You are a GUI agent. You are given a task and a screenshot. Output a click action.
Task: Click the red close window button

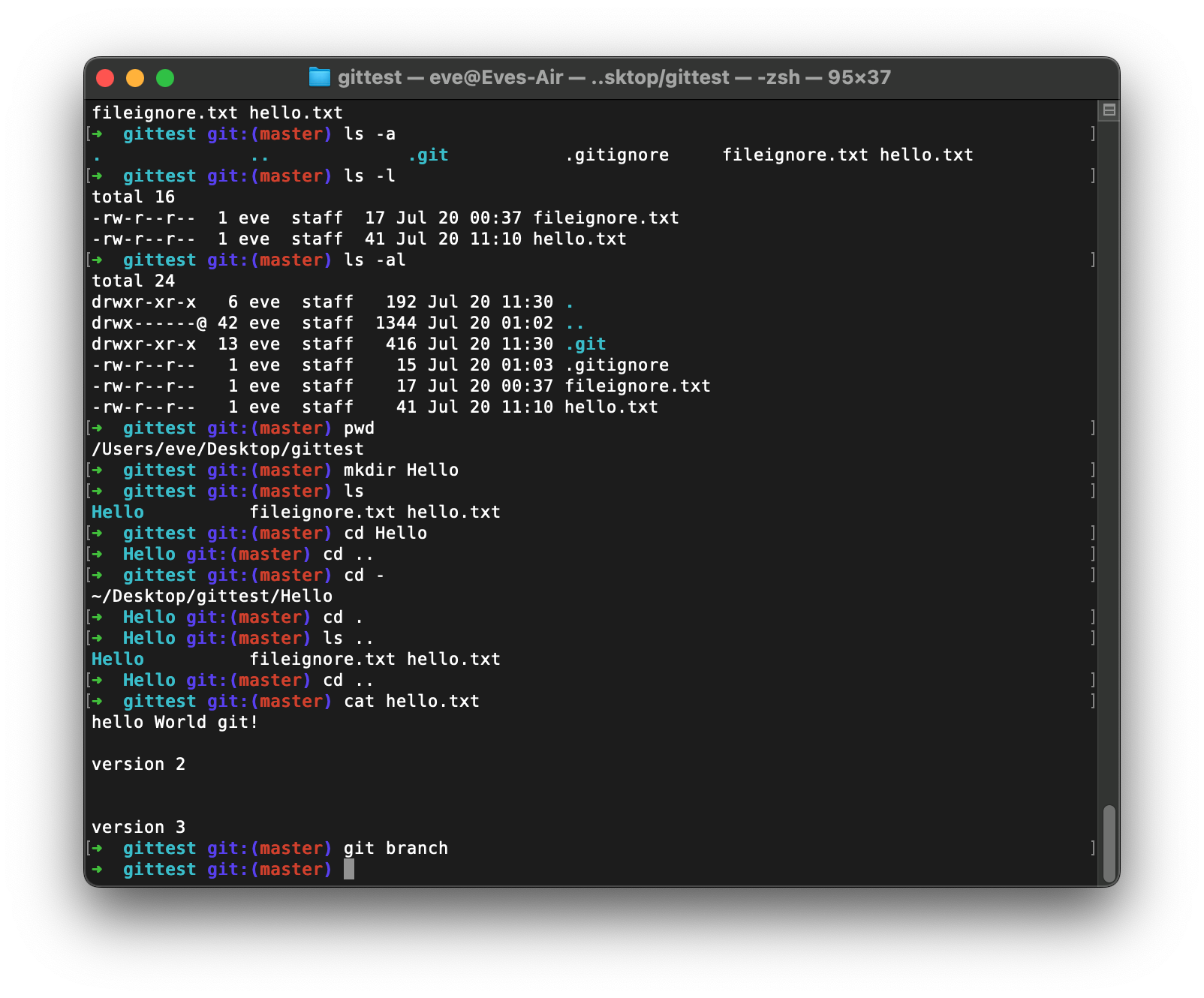coord(105,78)
